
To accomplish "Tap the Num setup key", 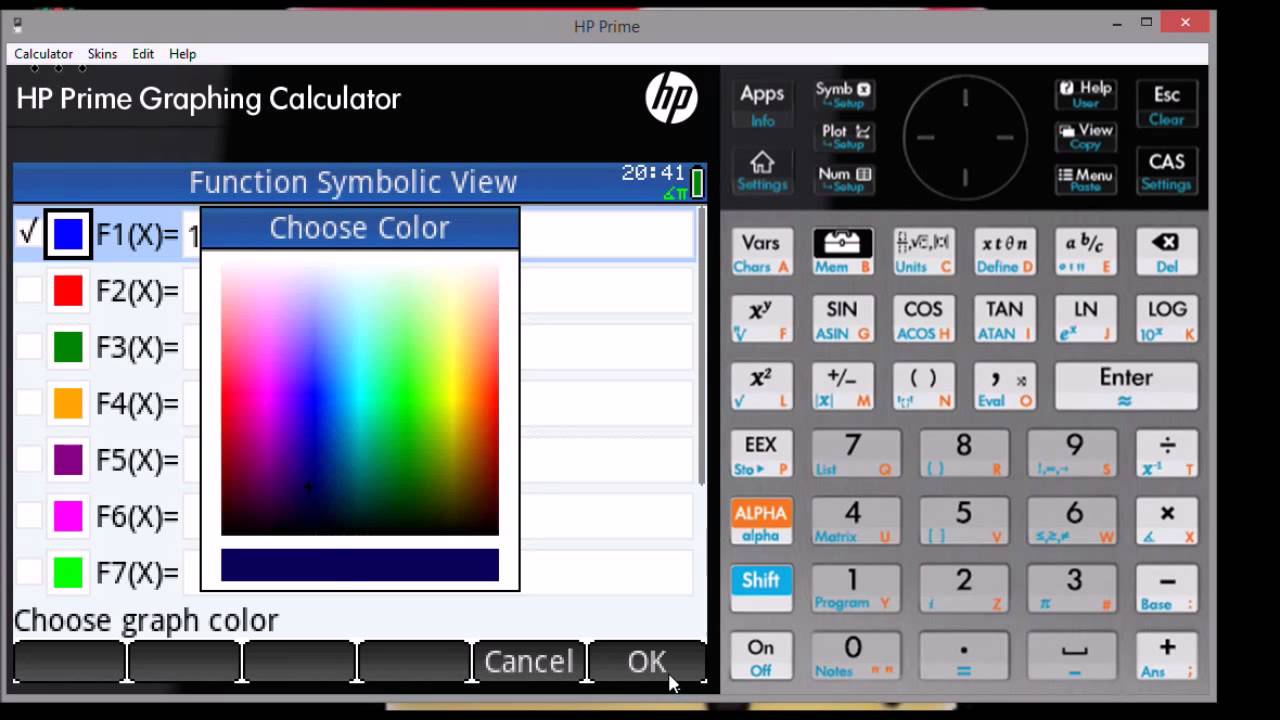I will pos(845,179).
